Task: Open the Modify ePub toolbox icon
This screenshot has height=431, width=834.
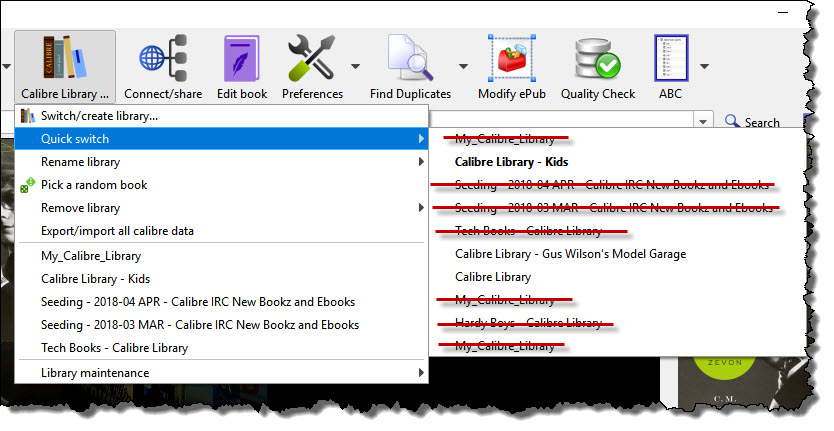Action: coord(512,57)
